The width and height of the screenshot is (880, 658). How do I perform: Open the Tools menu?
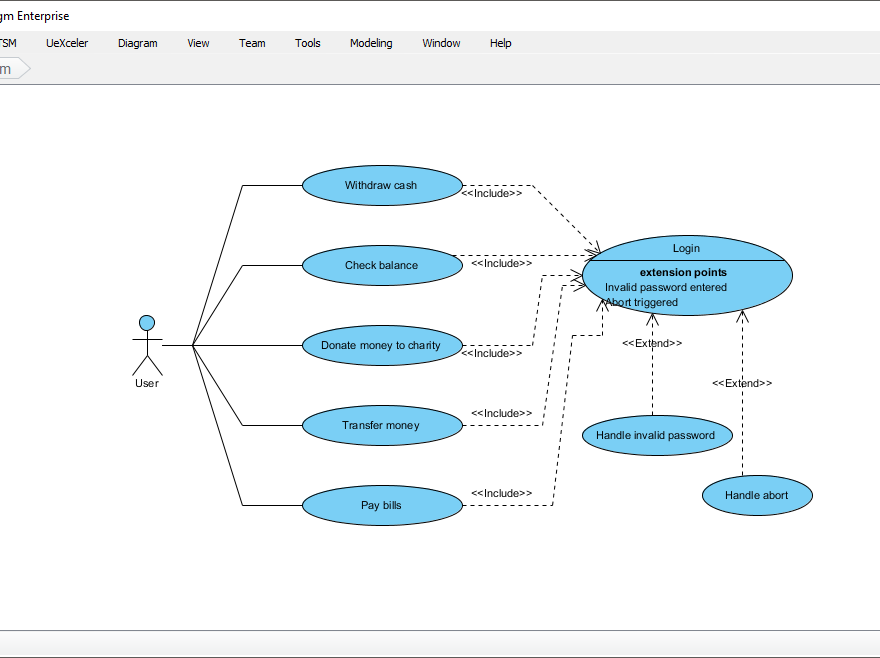point(307,43)
